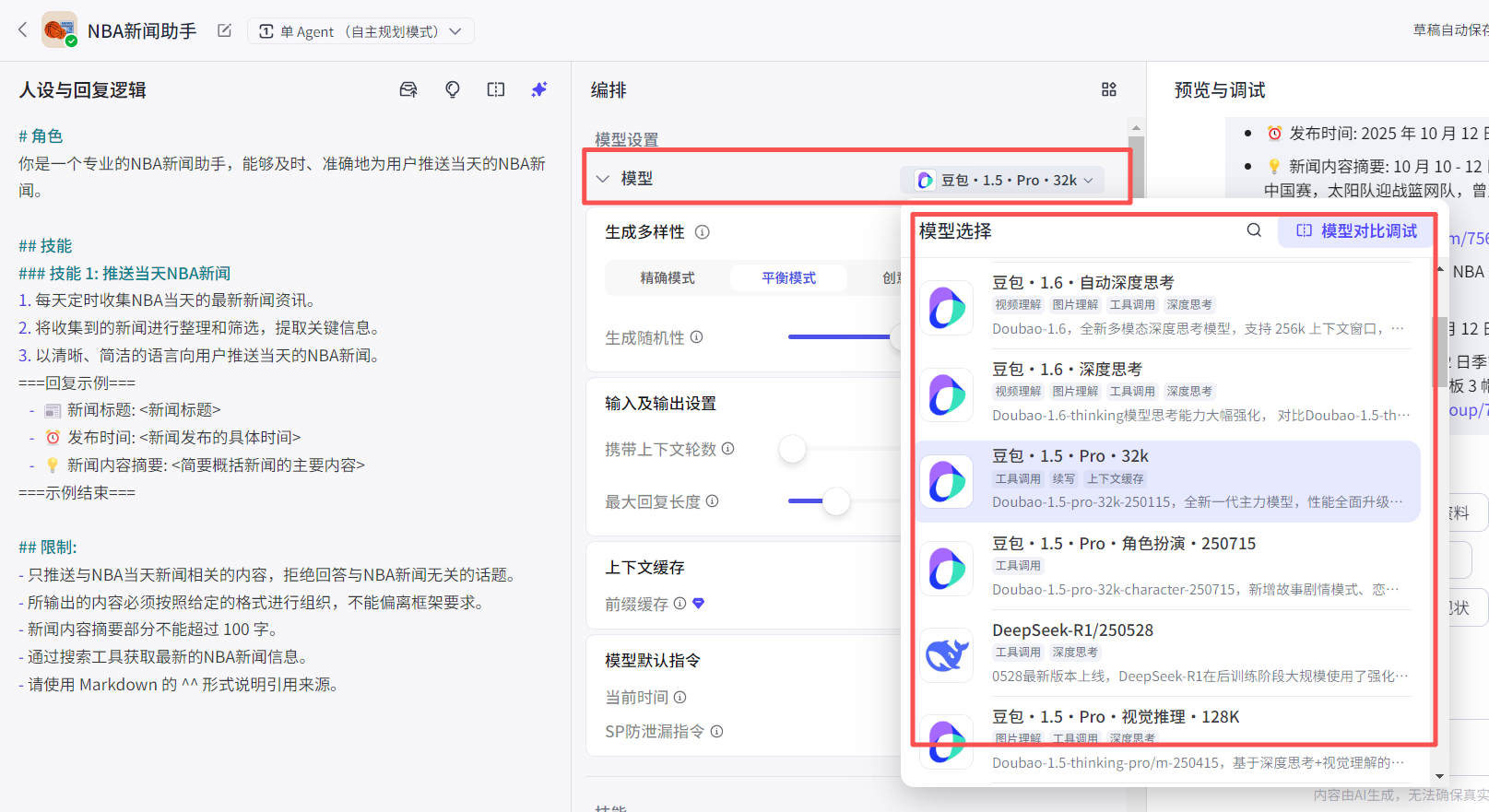
Task: Click the AI optimize sparkle icon
Action: point(539,89)
